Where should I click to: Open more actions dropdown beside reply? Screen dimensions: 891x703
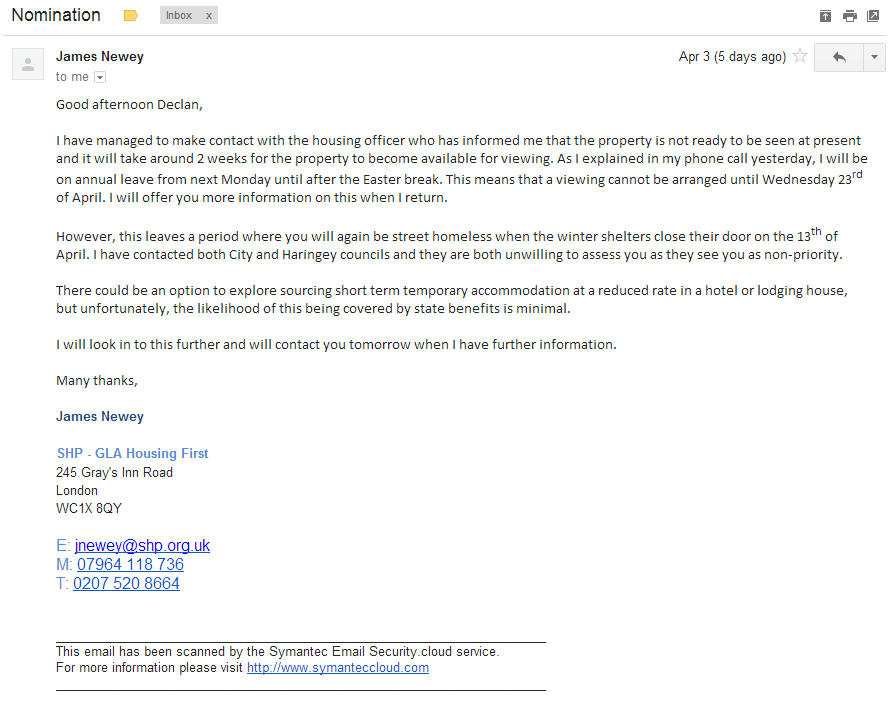tap(874, 57)
